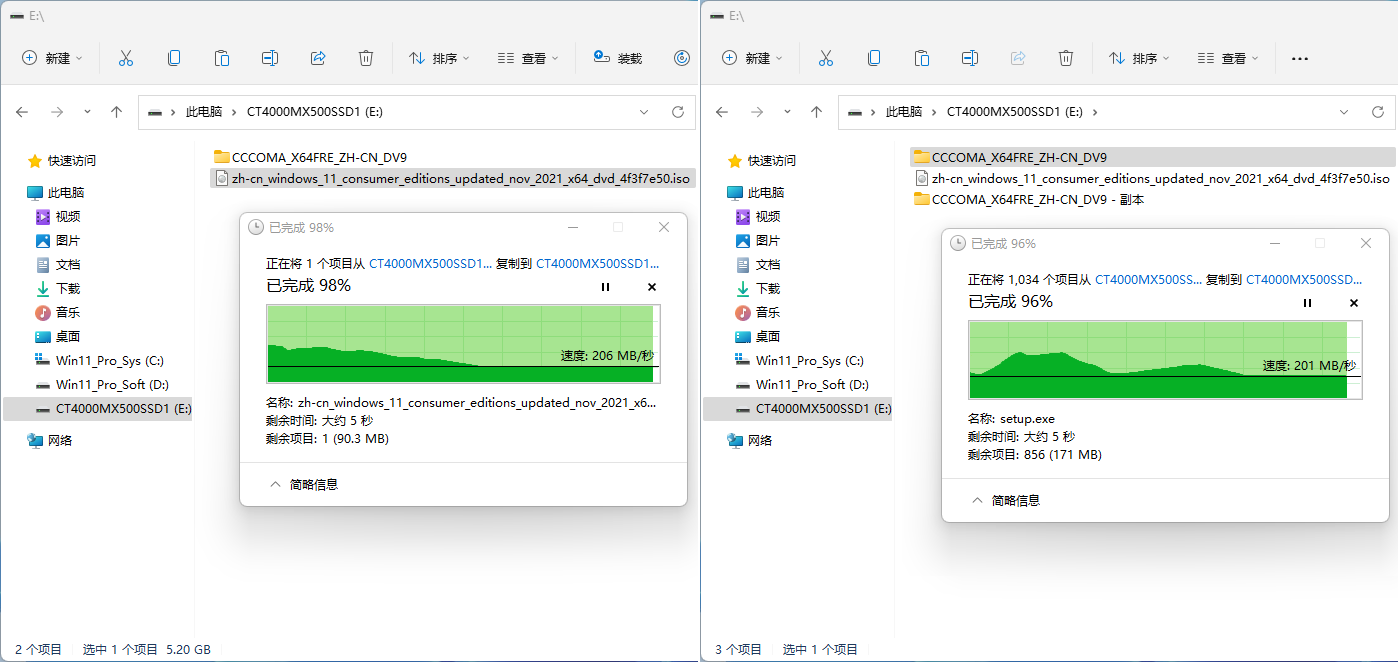
Task: Click the speed graph in the 98% copy dialog
Action: pos(462,344)
